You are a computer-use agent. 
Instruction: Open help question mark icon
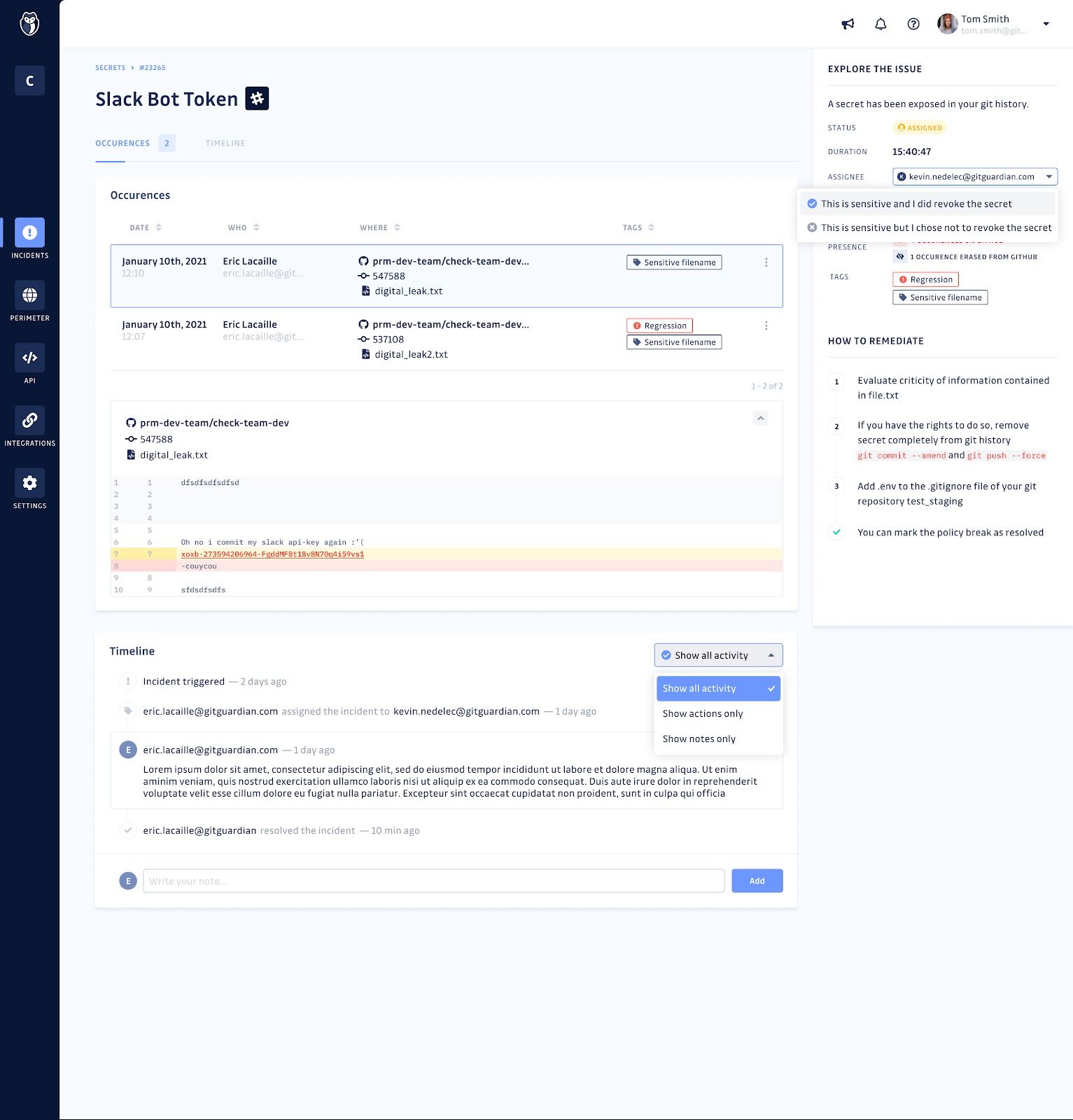[x=913, y=24]
